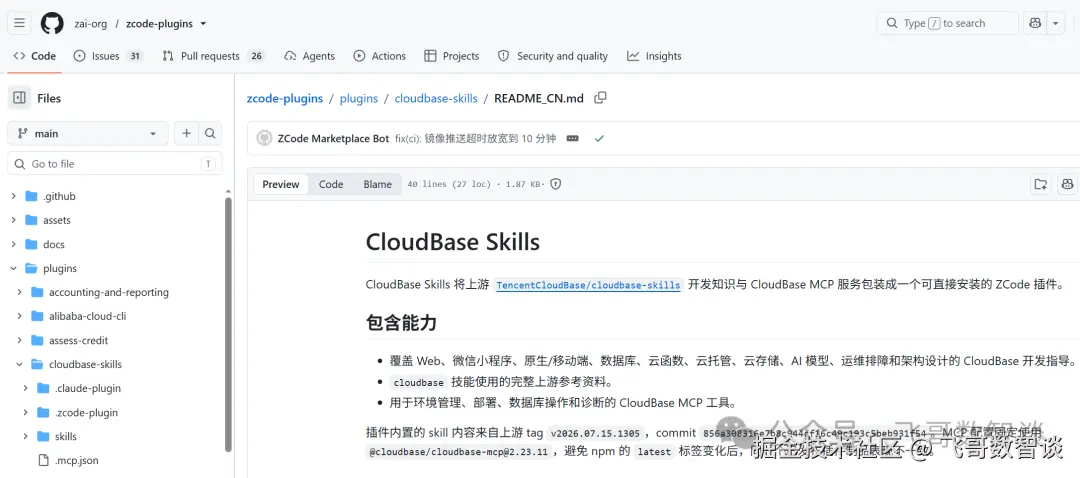
Task: Open the Insights tab
Action: 654,56
